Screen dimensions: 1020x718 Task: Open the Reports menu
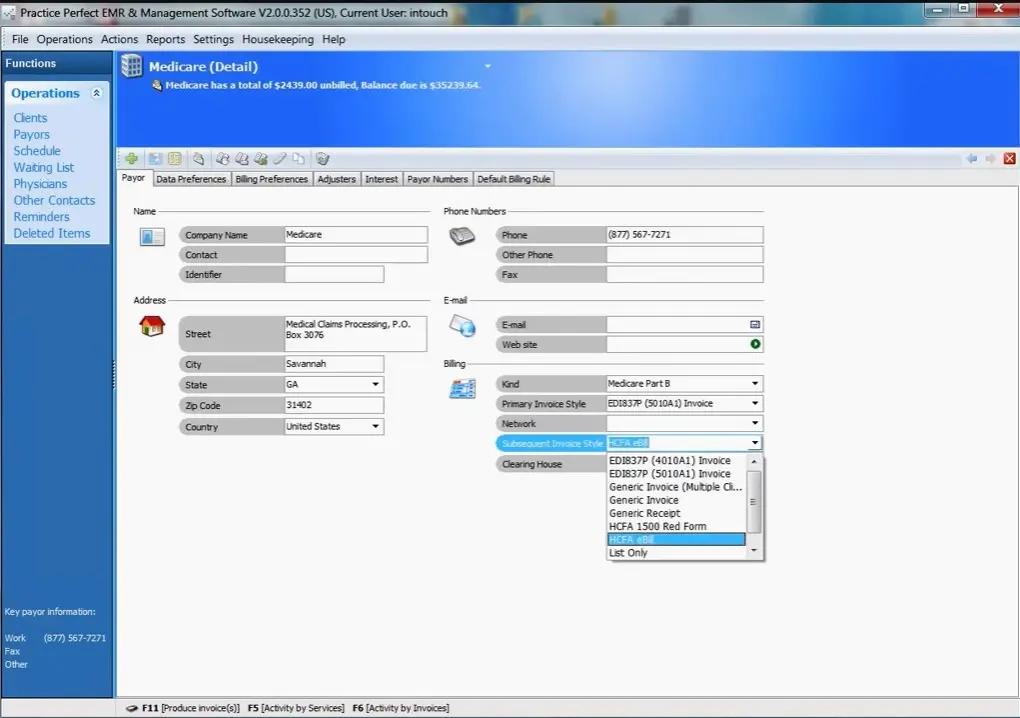165,39
